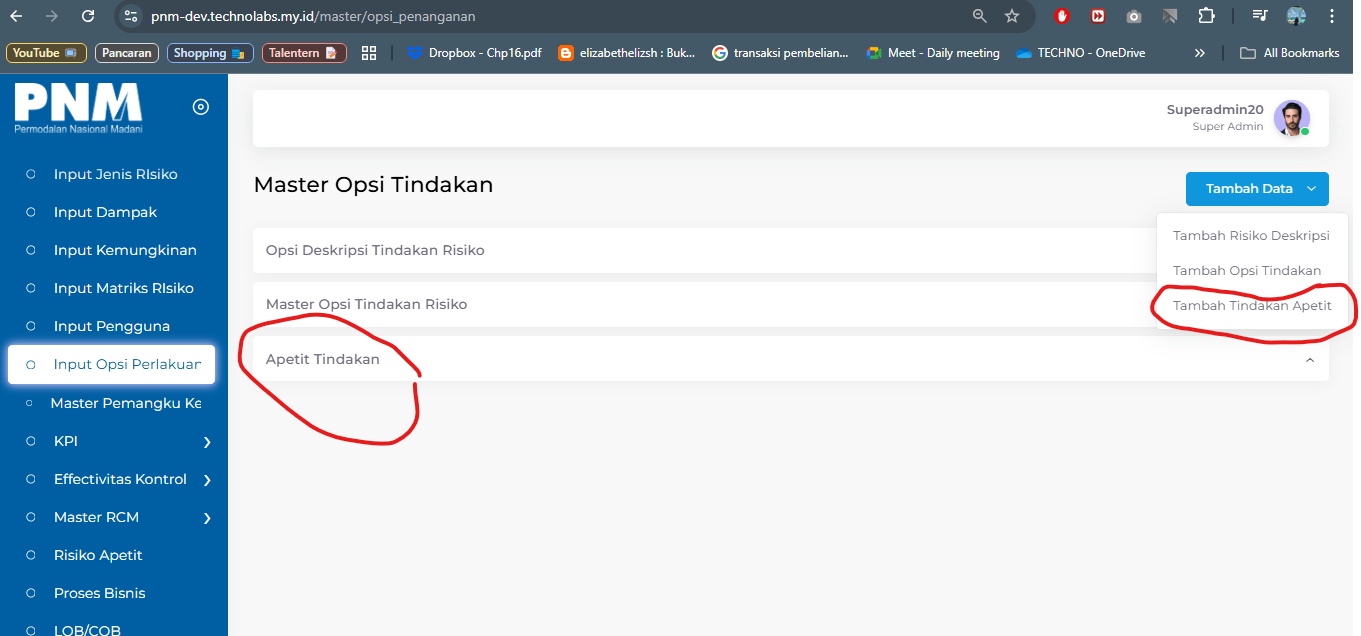Choose Tambah Risiko Deskripsi option
Viewport: 1361px width, 636px height.
pos(1251,236)
